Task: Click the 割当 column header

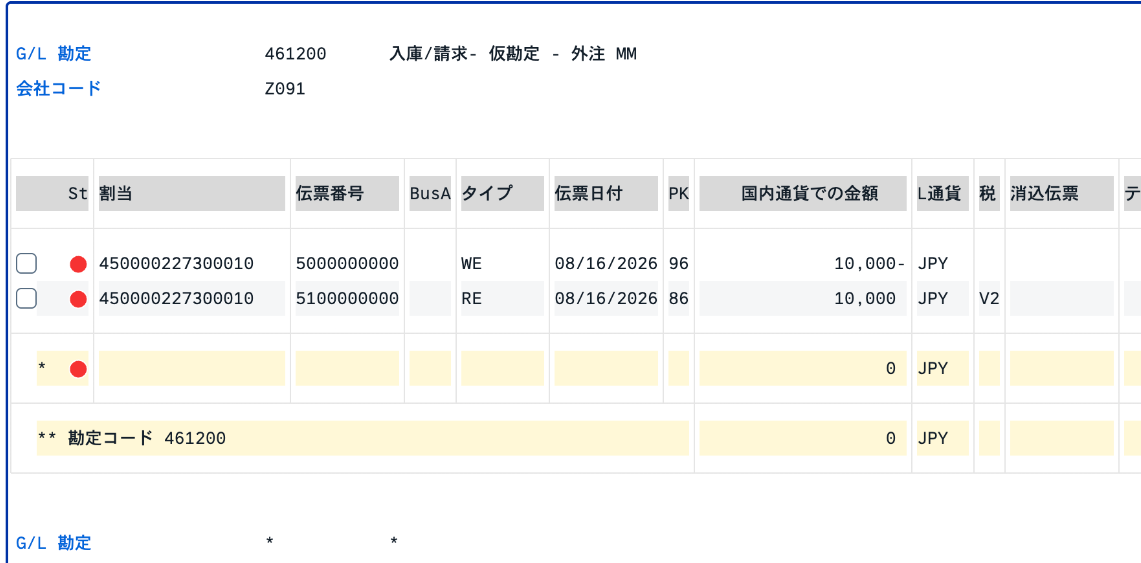Action: click(x=192, y=193)
